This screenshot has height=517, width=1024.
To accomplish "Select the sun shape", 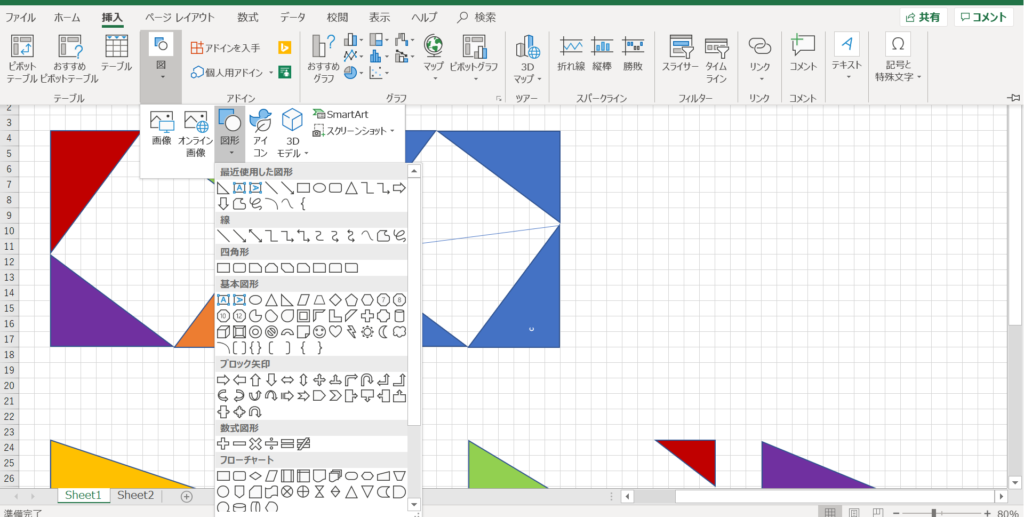I will 367,332.
